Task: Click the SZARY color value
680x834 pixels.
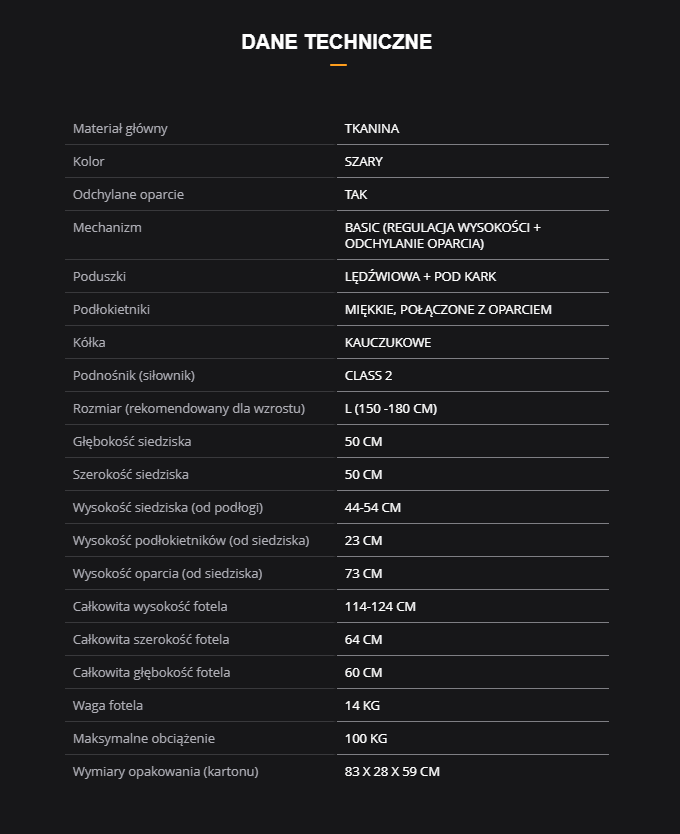Action: pos(364,162)
